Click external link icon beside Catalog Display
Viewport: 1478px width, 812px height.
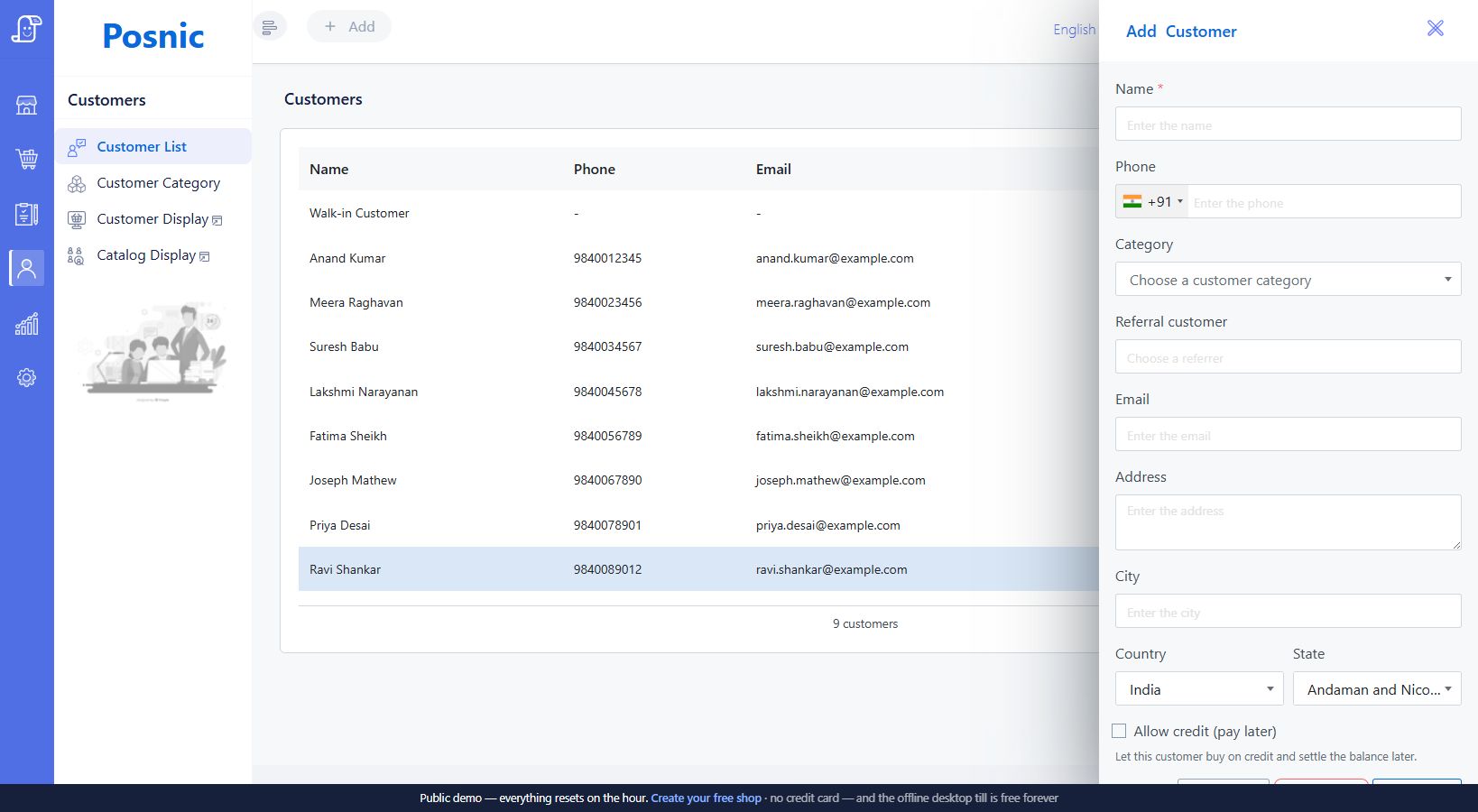(x=204, y=256)
